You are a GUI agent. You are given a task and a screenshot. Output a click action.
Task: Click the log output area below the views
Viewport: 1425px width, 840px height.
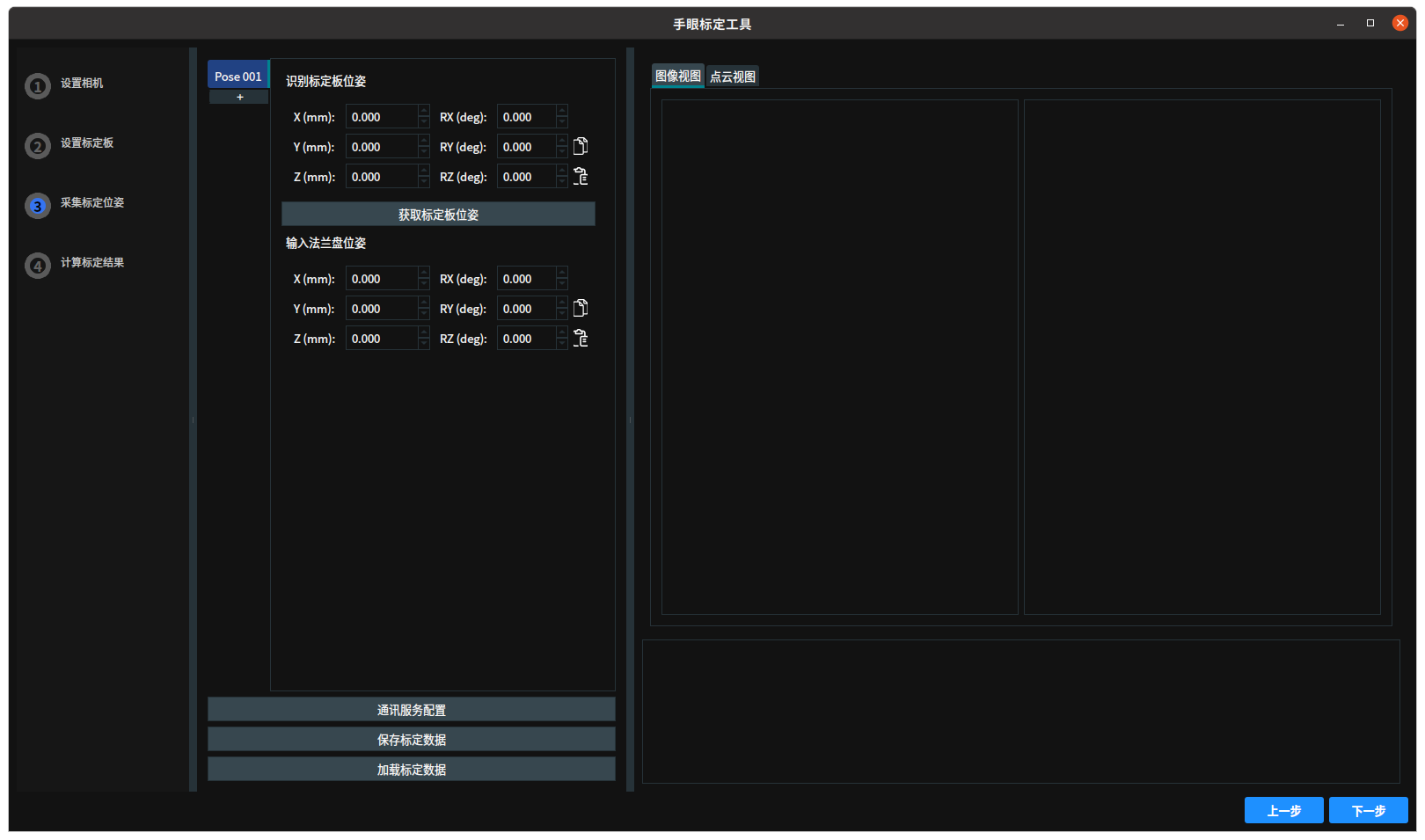point(1021,712)
